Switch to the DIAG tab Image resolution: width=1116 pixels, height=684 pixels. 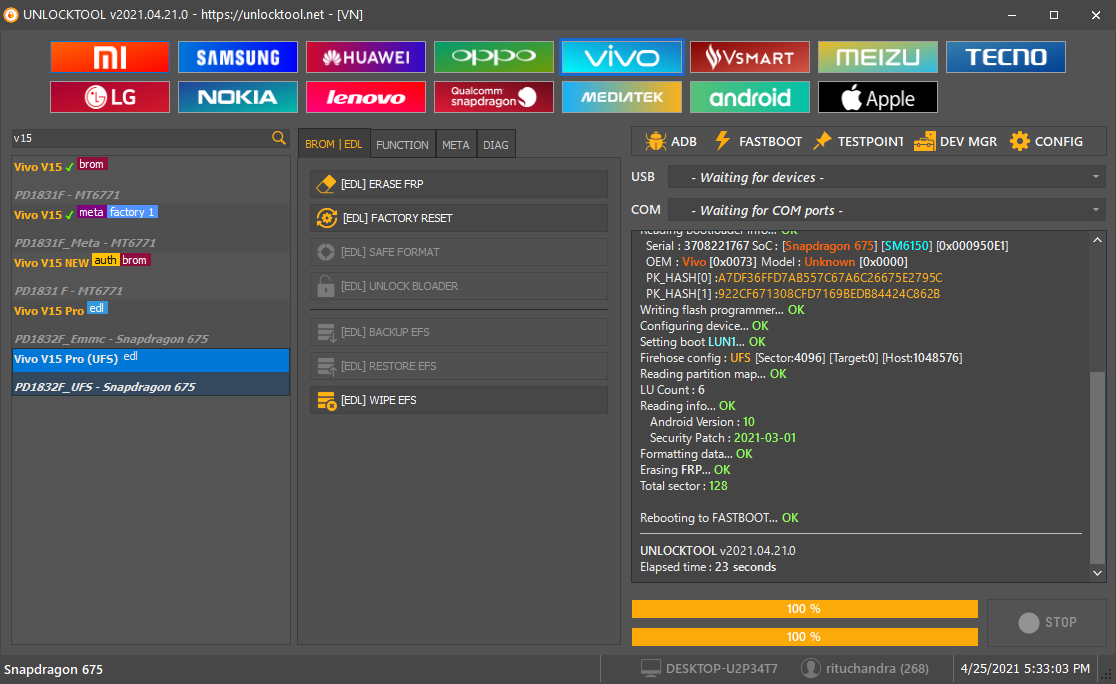pos(496,144)
